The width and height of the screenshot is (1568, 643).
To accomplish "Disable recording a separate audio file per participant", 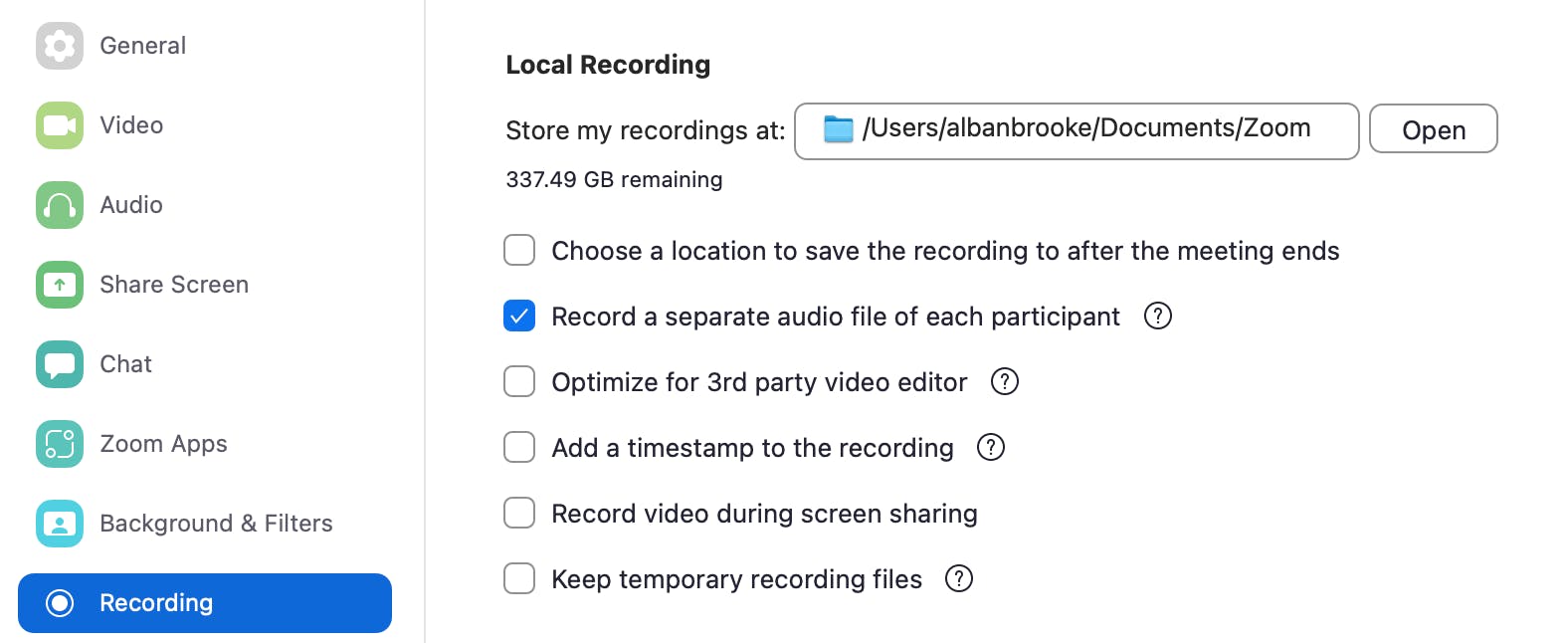I will (x=518, y=316).
